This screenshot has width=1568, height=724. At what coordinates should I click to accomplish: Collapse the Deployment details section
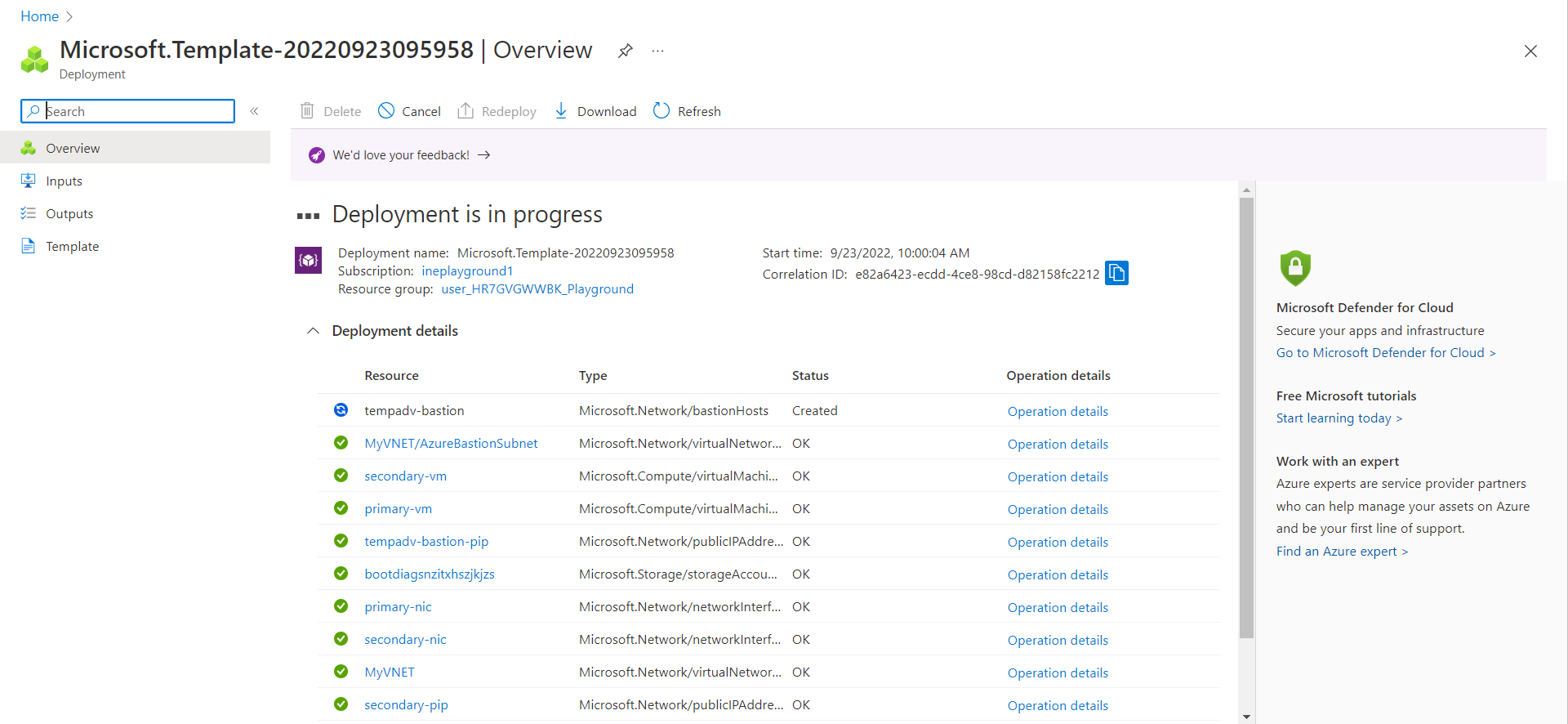[x=313, y=331]
